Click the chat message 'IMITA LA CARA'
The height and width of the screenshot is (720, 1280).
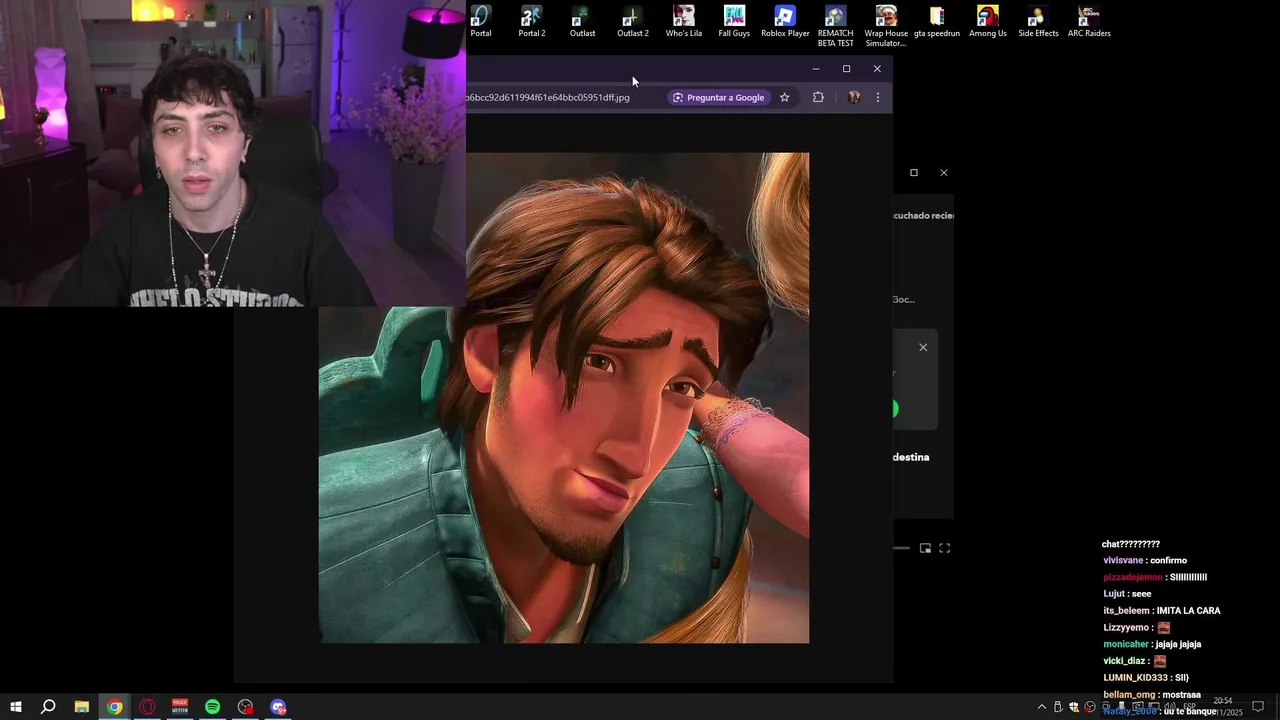point(1188,611)
